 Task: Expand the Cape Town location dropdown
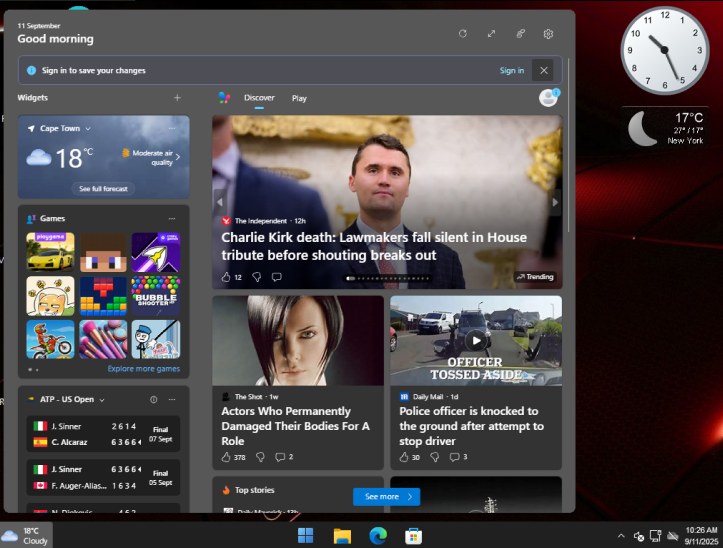pyautogui.click(x=88, y=129)
